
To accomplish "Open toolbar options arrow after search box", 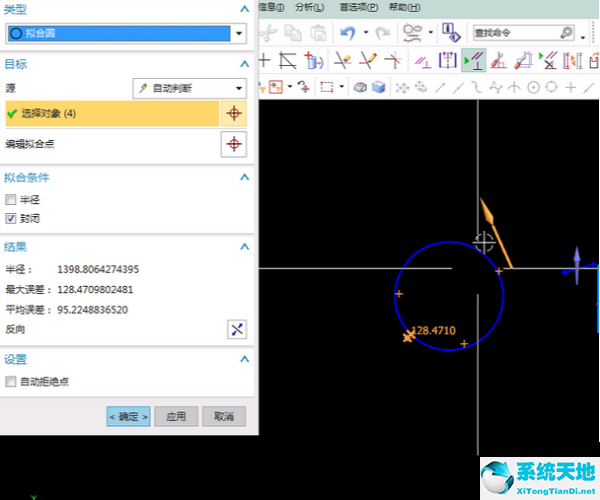I will 583,38.
